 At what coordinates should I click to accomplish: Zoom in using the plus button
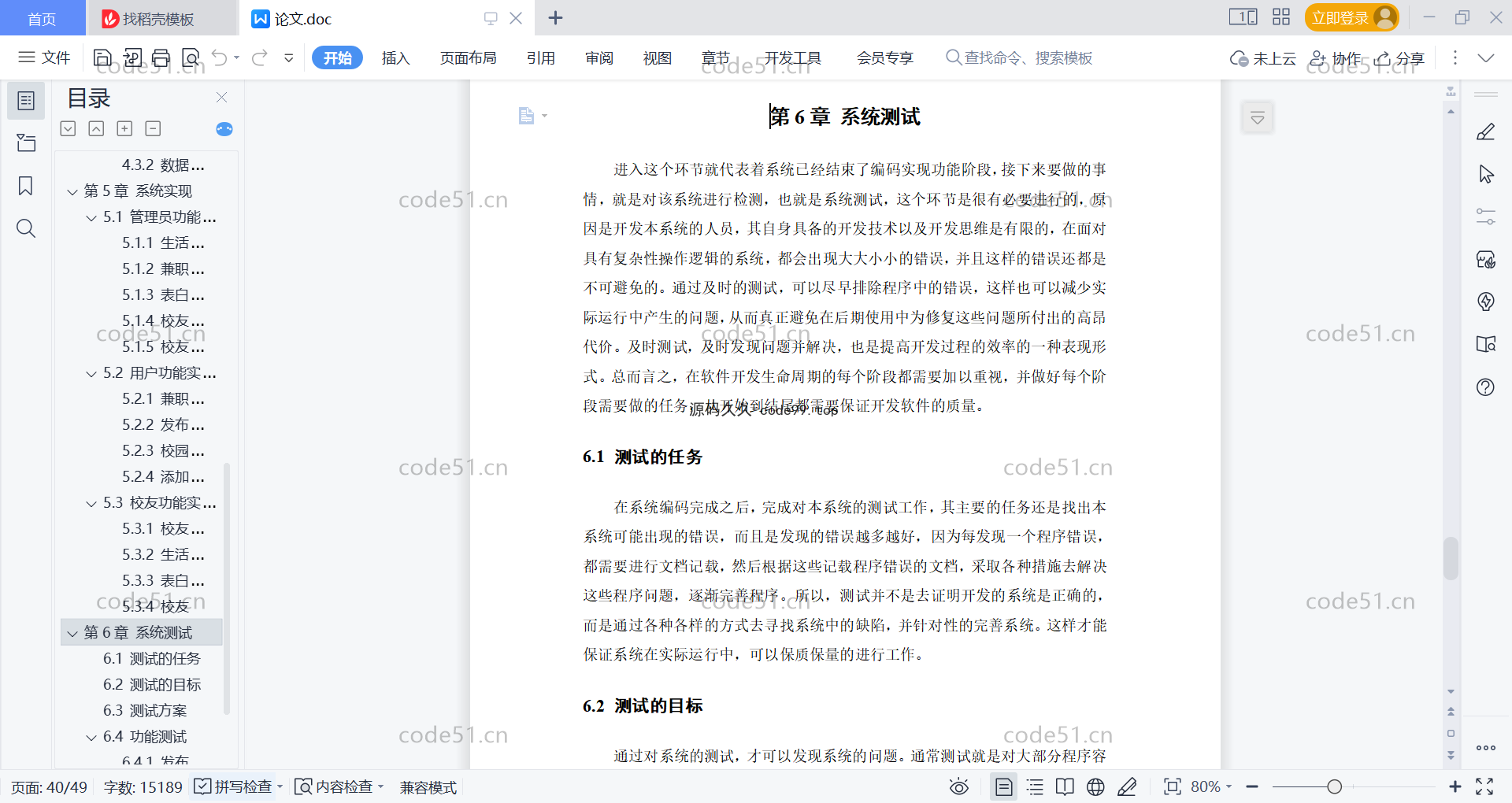[1455, 786]
